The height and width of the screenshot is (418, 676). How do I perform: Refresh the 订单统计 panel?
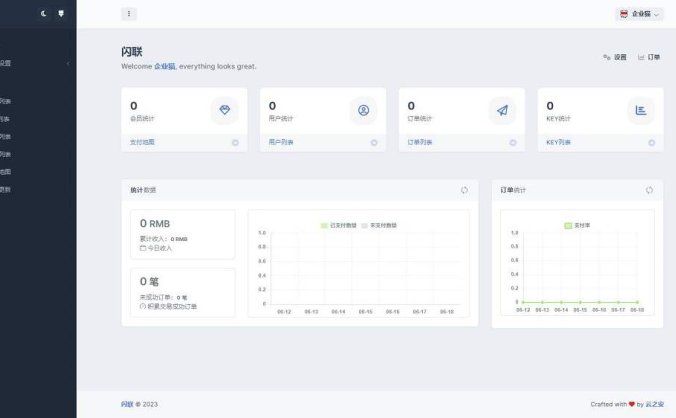[649, 190]
